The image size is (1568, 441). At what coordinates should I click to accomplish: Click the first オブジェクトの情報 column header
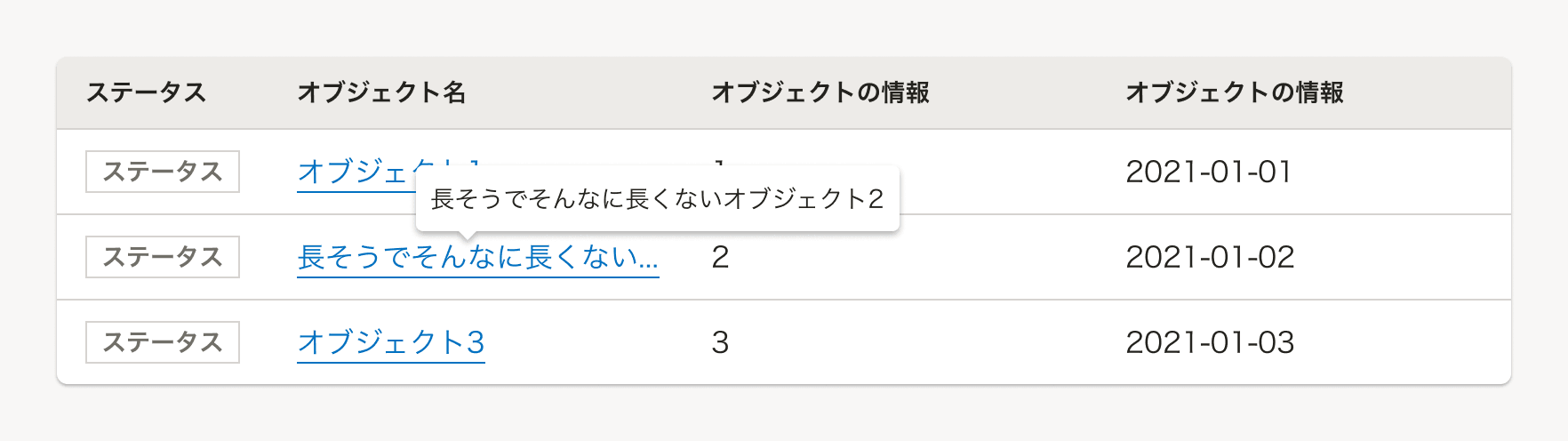point(820,92)
